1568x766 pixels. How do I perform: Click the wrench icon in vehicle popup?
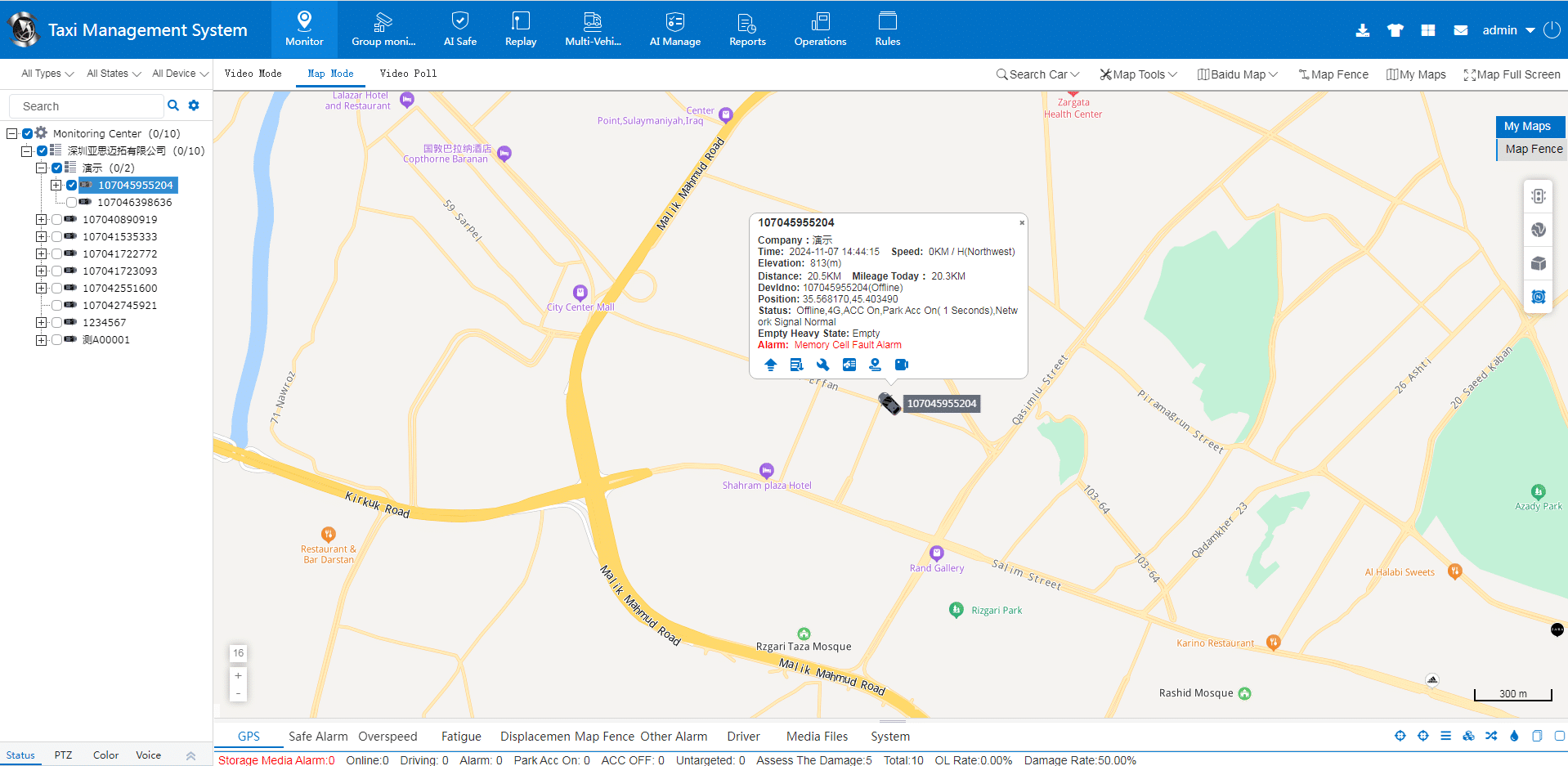pyautogui.click(x=822, y=365)
